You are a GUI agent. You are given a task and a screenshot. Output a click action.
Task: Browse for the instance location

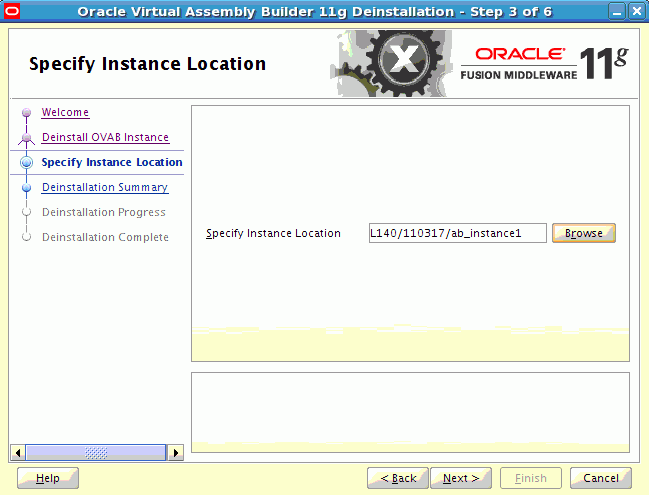[x=584, y=233]
